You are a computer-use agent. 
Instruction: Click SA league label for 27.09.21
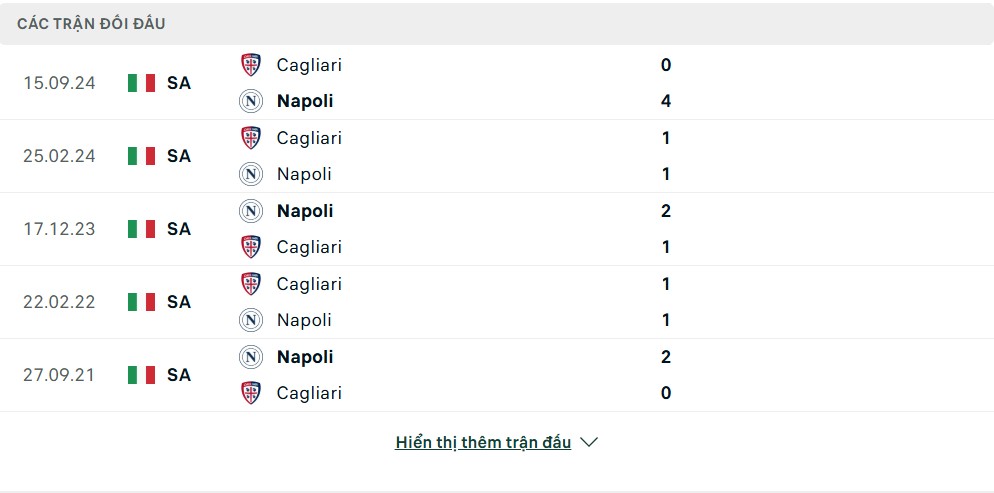pos(179,375)
